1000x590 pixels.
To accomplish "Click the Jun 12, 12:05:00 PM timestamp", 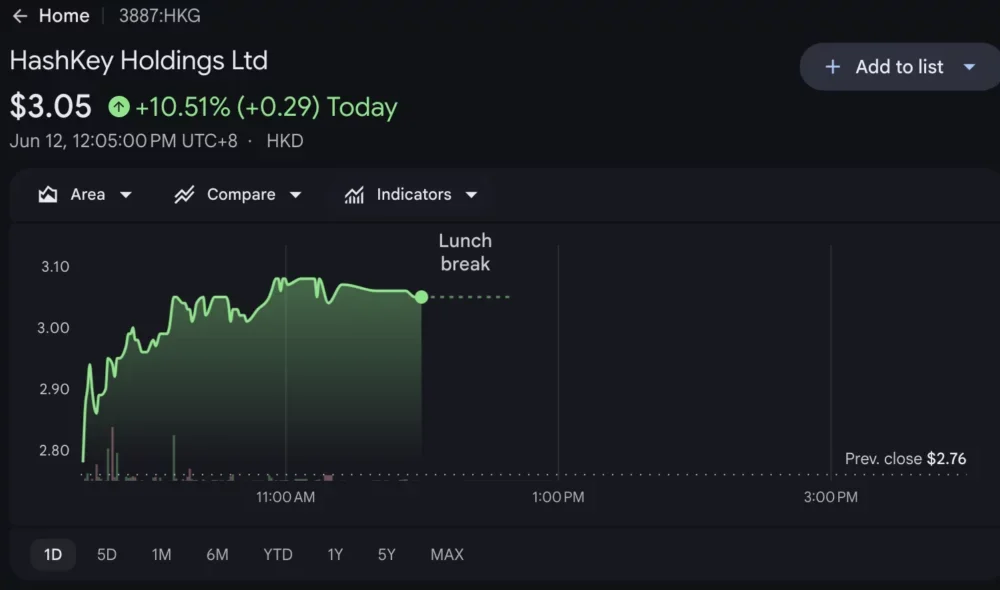I will 123,141.
